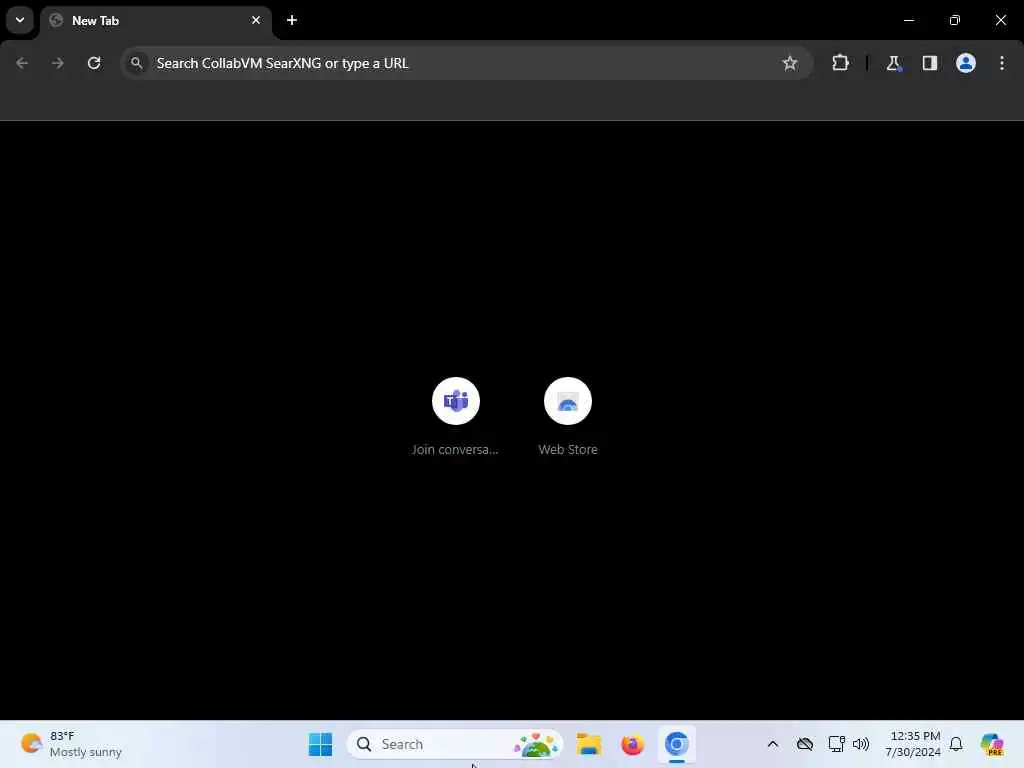Screen dimensions: 1024x768
Task: Select the New Tab browser tab
Action: pyautogui.click(x=156, y=21)
